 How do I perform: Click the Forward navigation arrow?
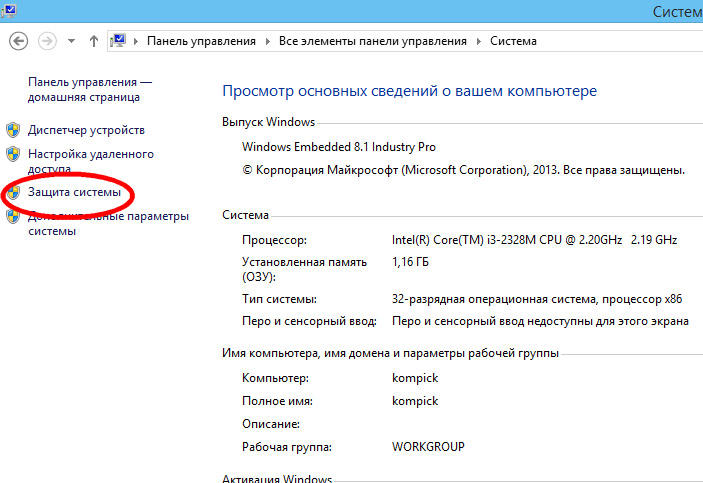[x=47, y=41]
